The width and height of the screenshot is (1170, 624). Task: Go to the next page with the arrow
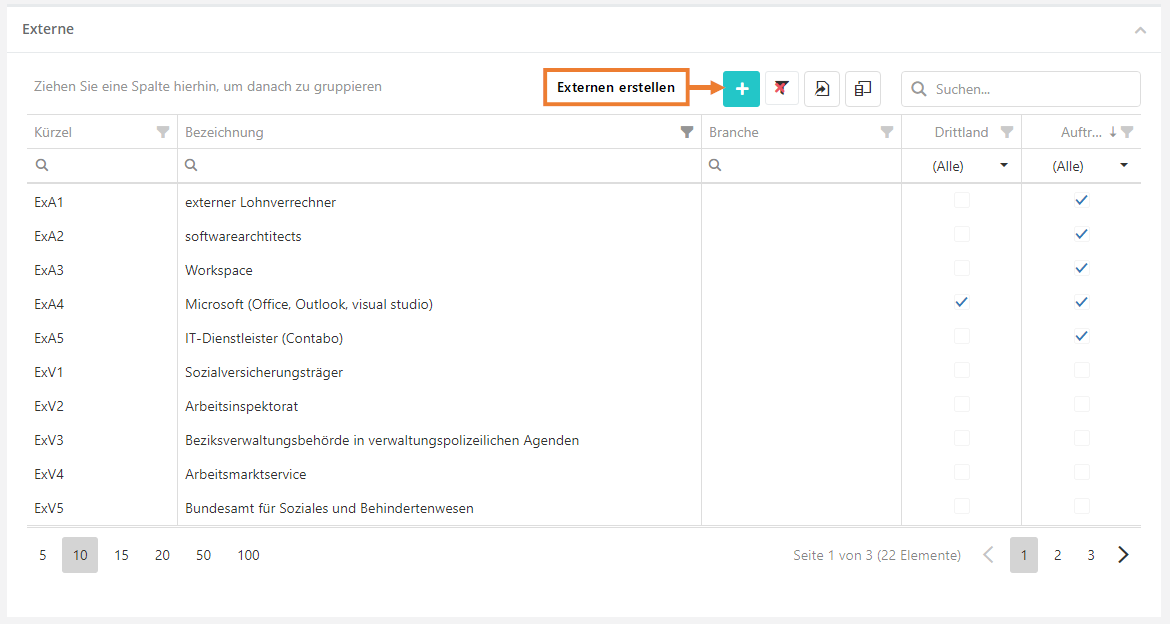point(1123,555)
